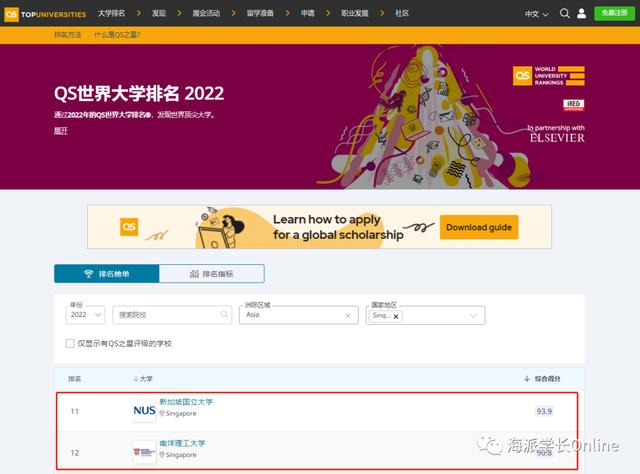Toggle 仅显示有QS之星评级的学校 checkbox
Viewport: 640px width, 474px height.
tap(70, 343)
